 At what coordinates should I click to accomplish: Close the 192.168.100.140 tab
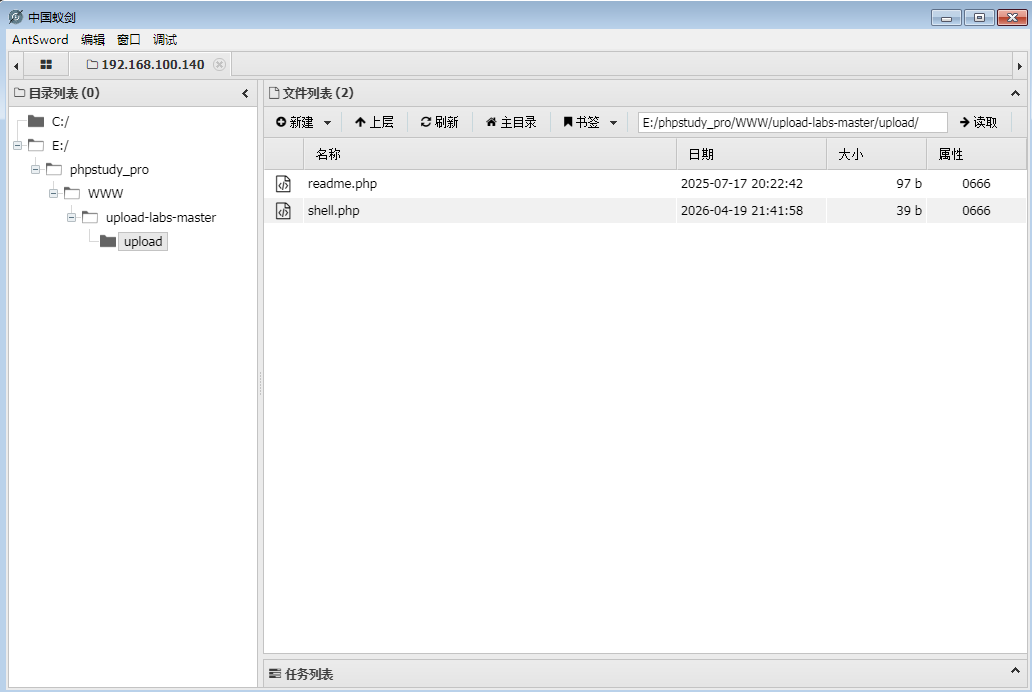[x=220, y=65]
